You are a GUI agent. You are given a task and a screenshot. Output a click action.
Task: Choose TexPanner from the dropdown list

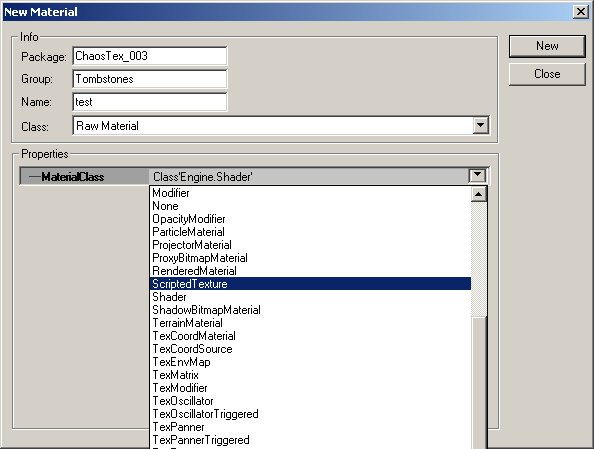pos(310,427)
